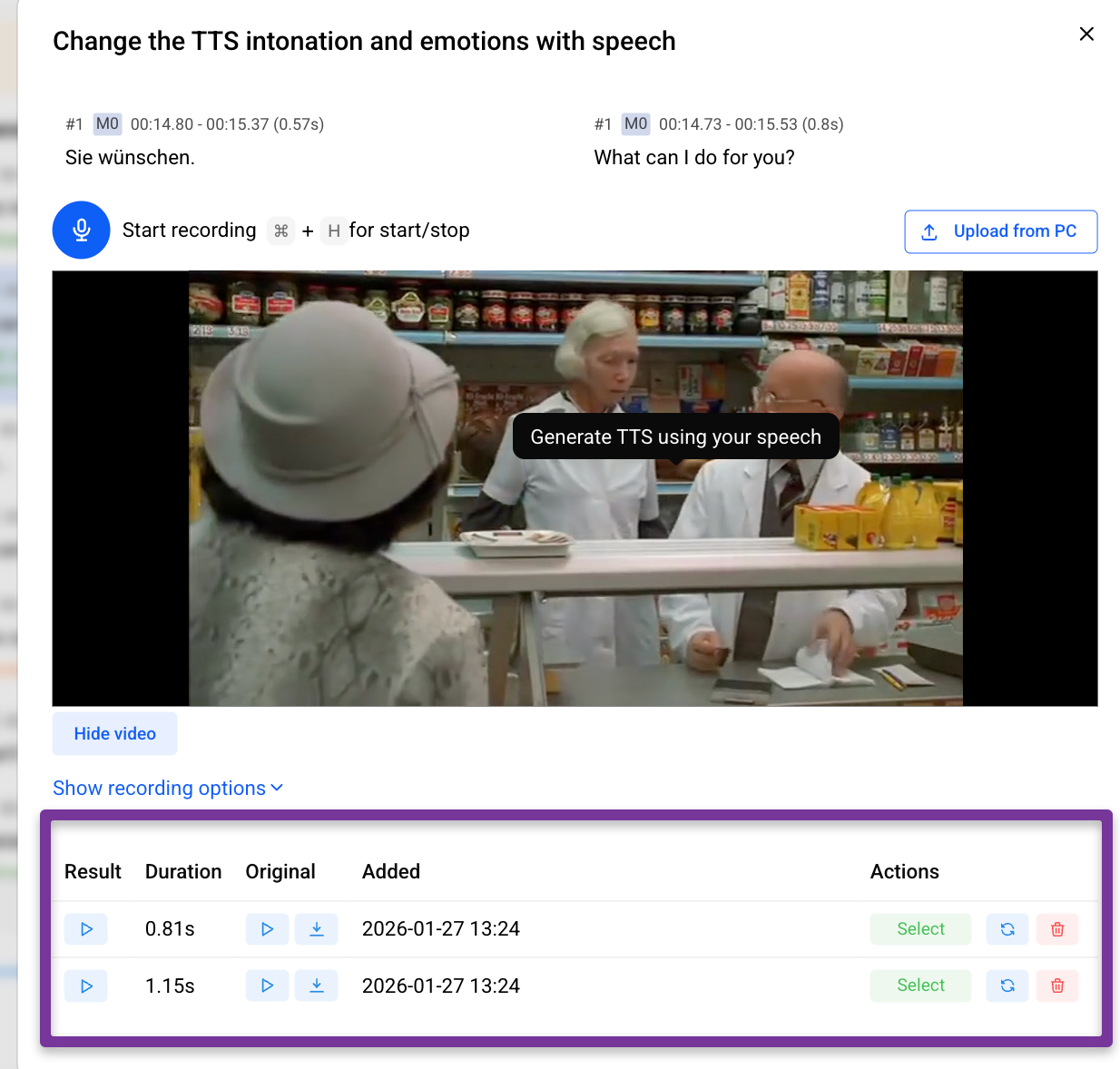
Task: Click the text 'Sie wünschen.'
Action: click(130, 158)
